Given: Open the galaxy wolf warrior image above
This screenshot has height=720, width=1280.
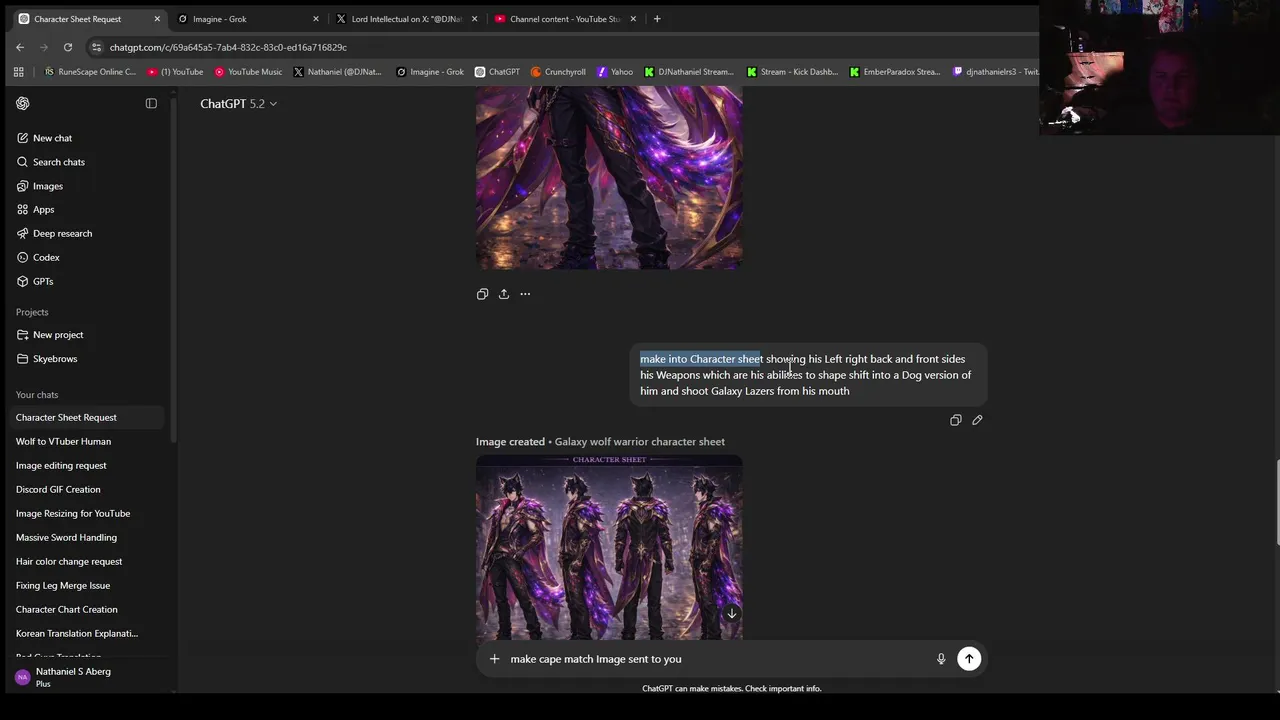Looking at the screenshot, I should [x=609, y=178].
